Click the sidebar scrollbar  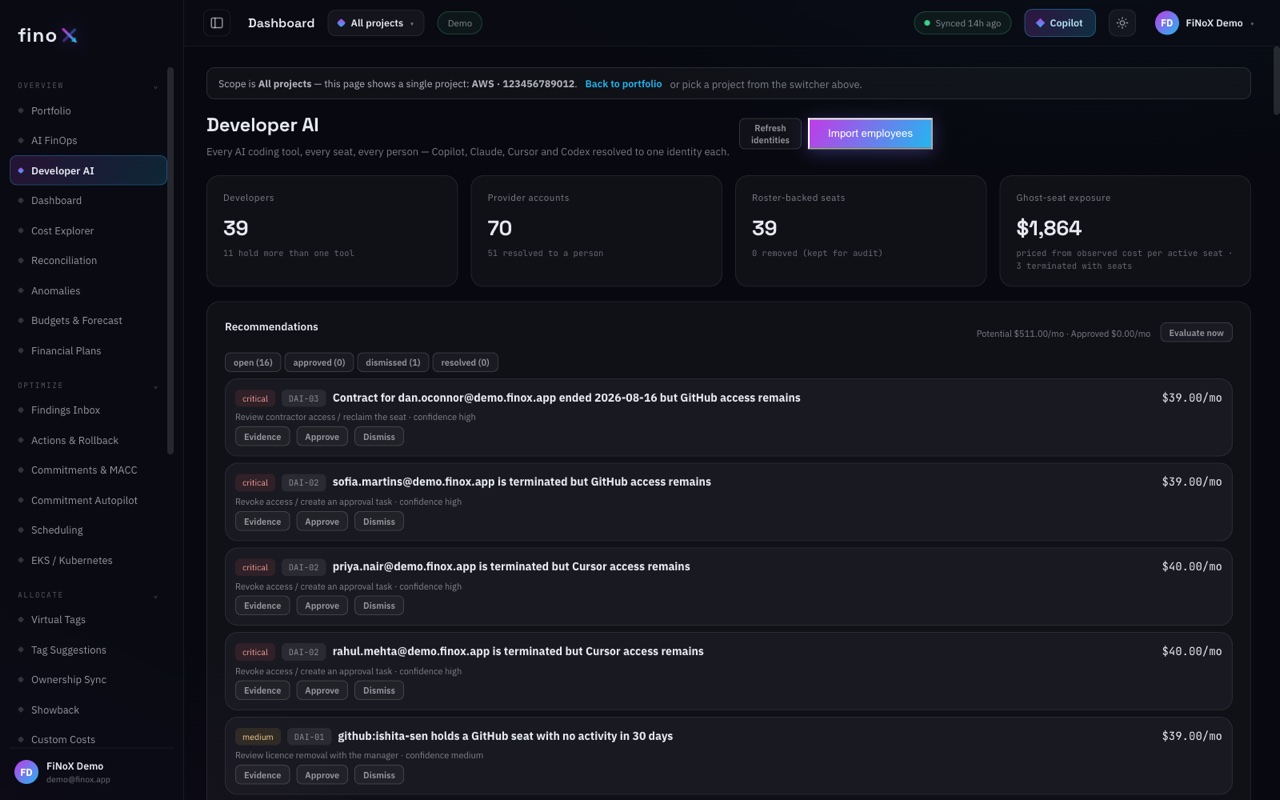[170, 260]
